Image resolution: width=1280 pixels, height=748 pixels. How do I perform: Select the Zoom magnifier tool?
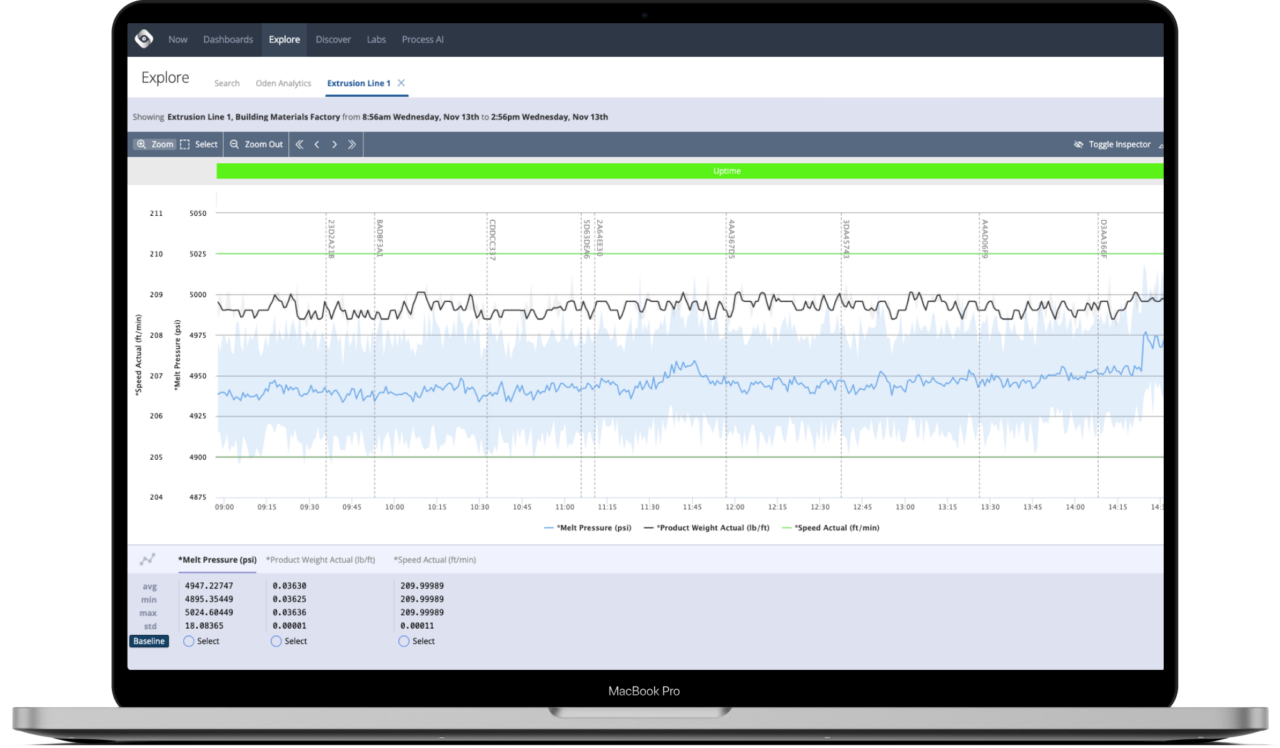click(154, 144)
